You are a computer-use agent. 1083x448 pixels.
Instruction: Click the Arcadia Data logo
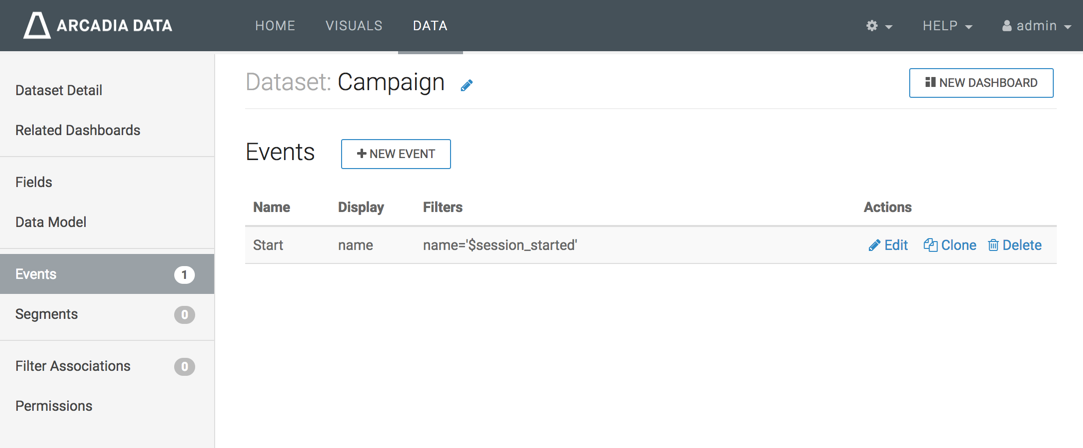pyautogui.click(x=98, y=26)
